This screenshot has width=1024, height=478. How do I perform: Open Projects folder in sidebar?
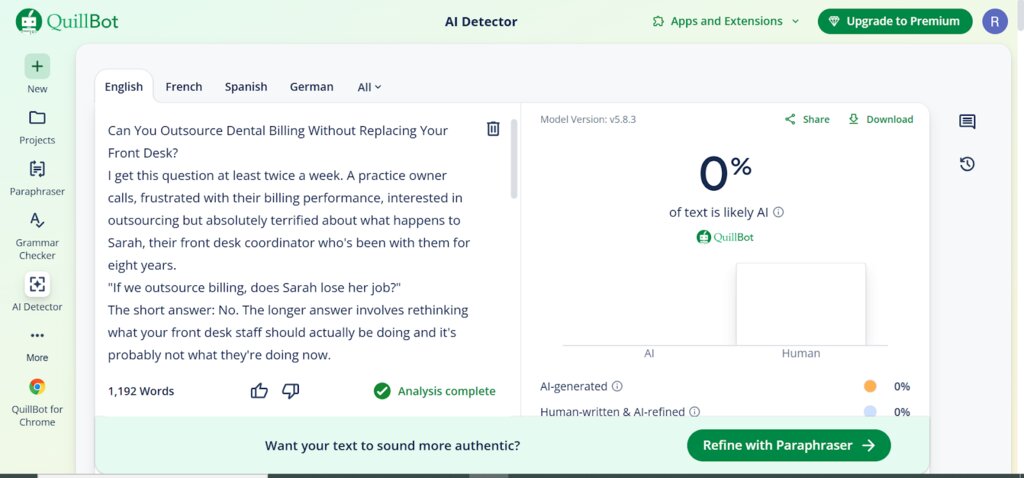pyautogui.click(x=37, y=126)
